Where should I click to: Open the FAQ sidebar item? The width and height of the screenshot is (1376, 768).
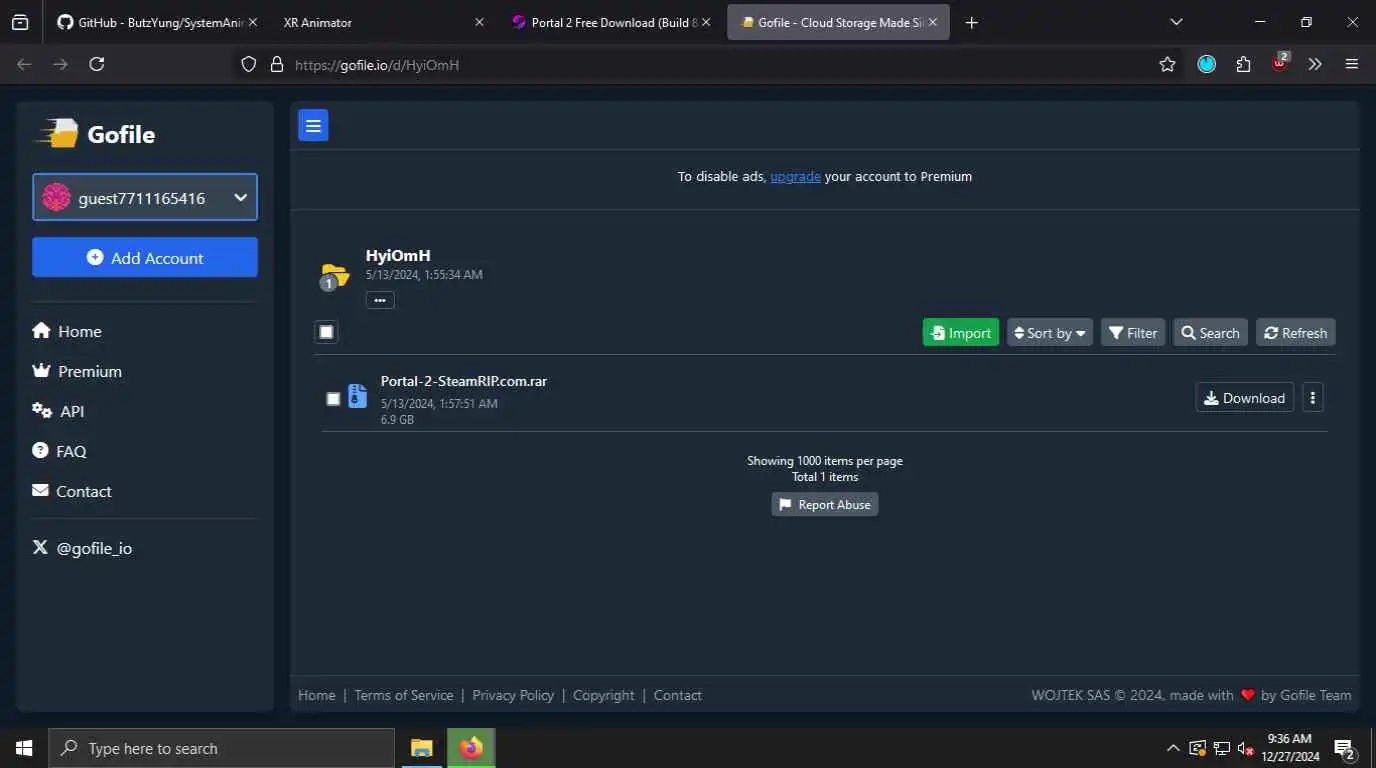tap(59, 451)
